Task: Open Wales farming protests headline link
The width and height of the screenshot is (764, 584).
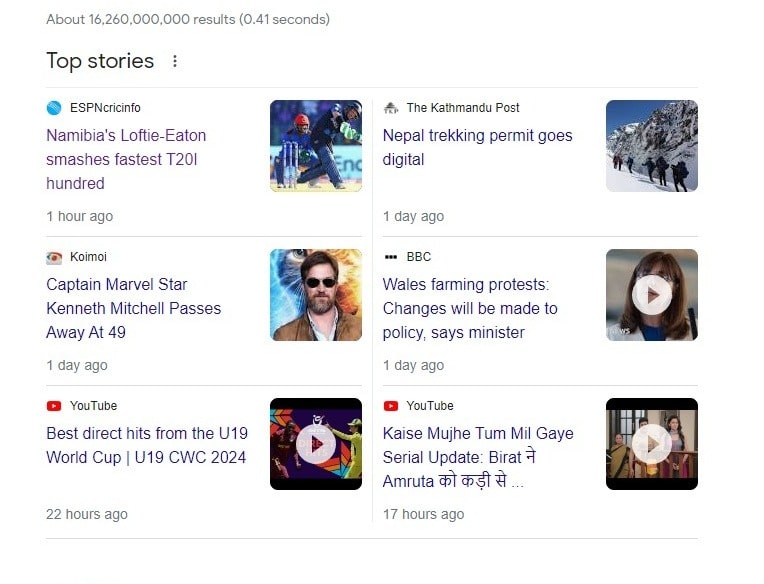Action: point(470,308)
